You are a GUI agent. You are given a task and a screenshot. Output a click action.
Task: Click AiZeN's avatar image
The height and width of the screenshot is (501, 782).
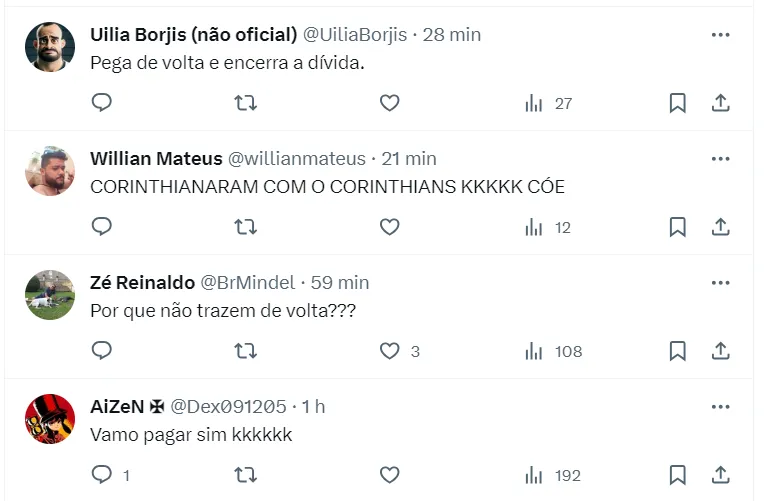pos(50,419)
